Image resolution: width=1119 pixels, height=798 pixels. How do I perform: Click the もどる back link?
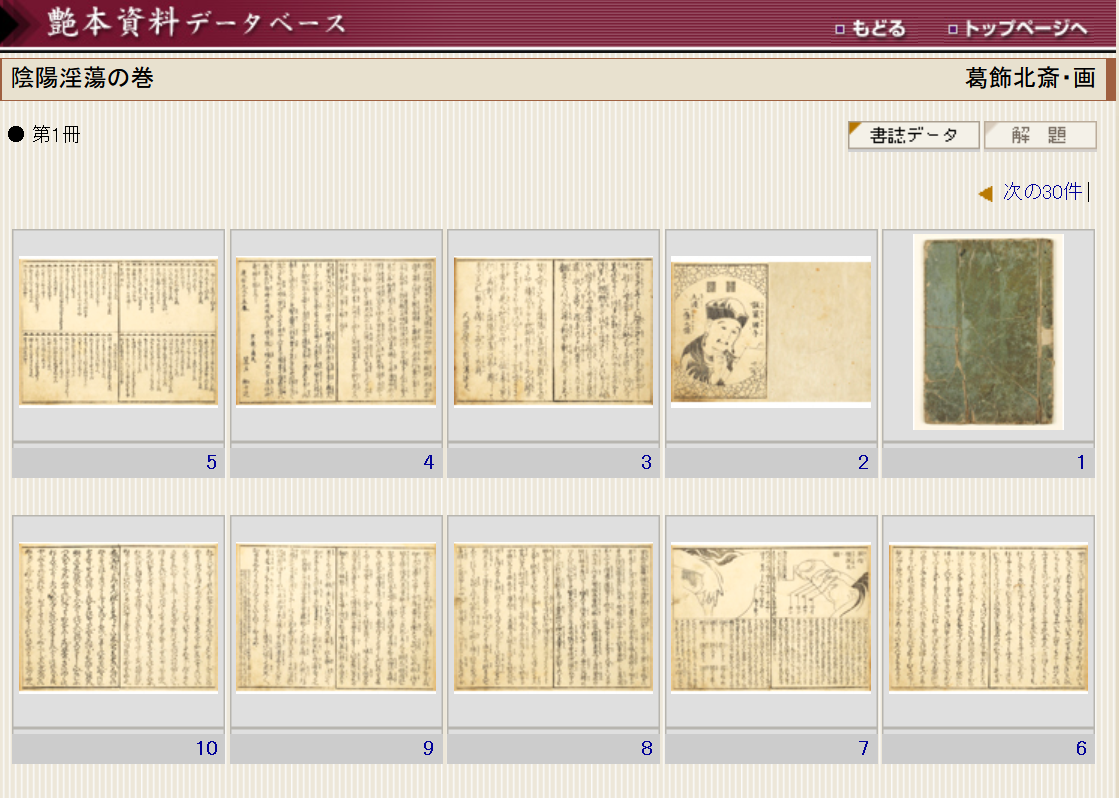(x=871, y=29)
